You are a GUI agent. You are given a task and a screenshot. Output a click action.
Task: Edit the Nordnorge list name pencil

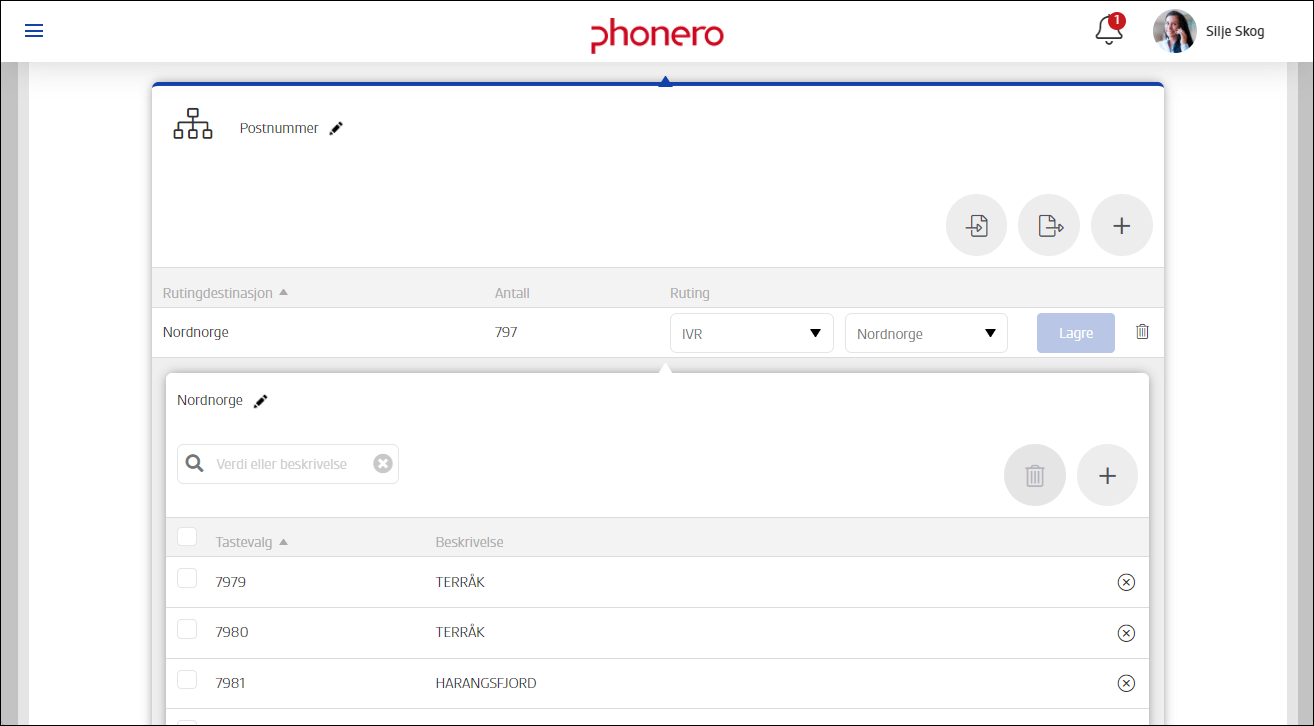(x=261, y=401)
